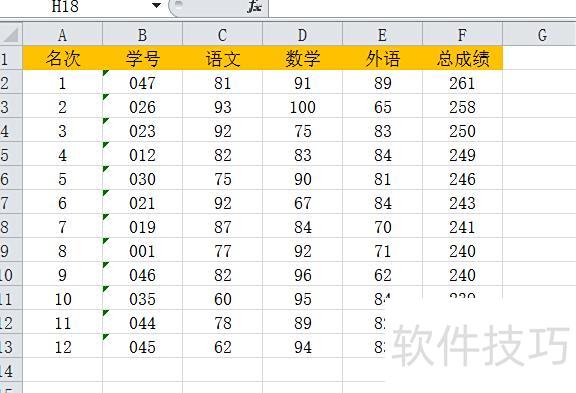This screenshot has height=393, width=576.
Task: Click the foreign language score 89
Action: click(x=382, y=83)
